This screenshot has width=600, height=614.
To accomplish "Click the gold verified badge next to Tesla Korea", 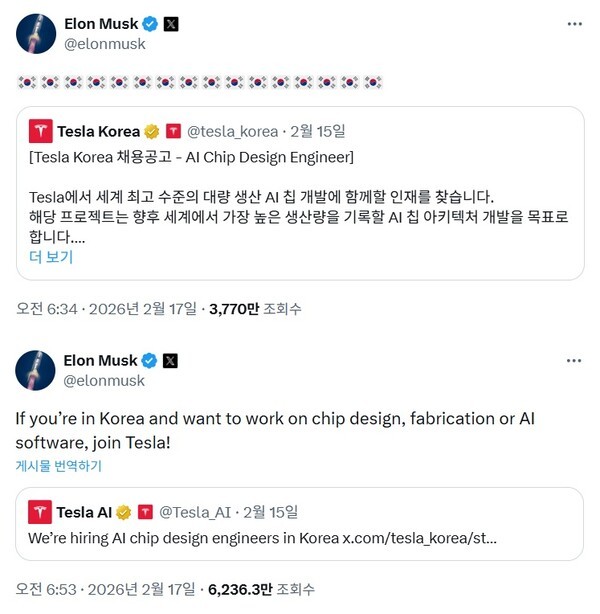I will point(152,131).
